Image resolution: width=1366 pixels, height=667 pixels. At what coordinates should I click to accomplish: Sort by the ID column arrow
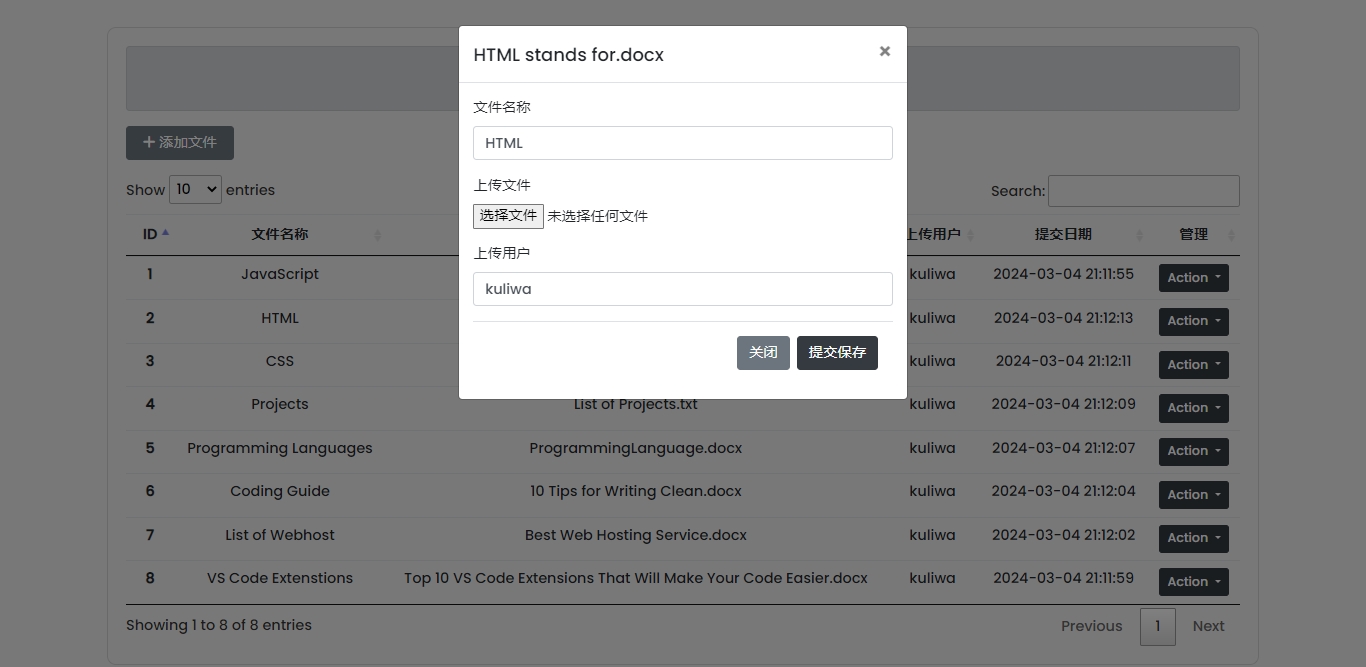(165, 234)
